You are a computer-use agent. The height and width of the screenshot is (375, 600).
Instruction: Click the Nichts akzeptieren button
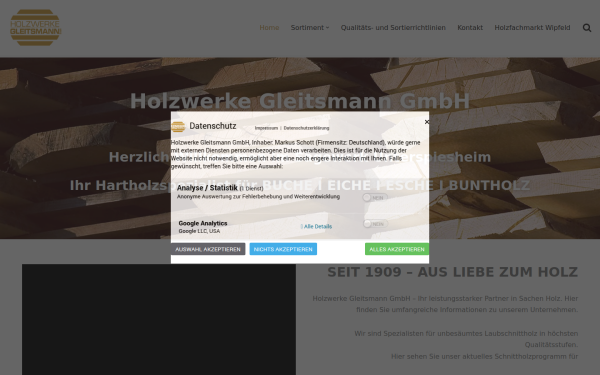[283, 249]
